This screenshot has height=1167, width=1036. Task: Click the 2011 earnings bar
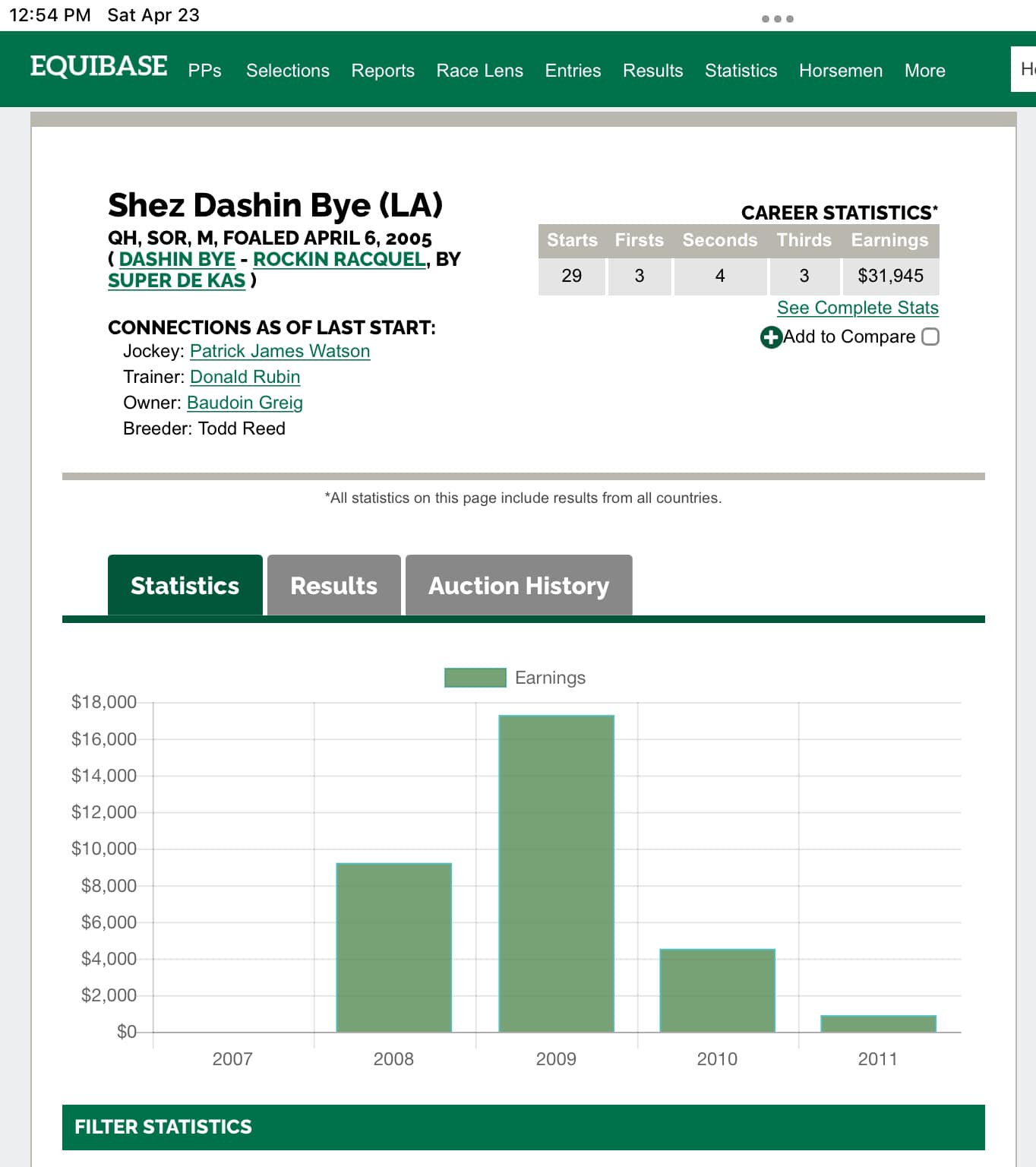(x=879, y=1023)
